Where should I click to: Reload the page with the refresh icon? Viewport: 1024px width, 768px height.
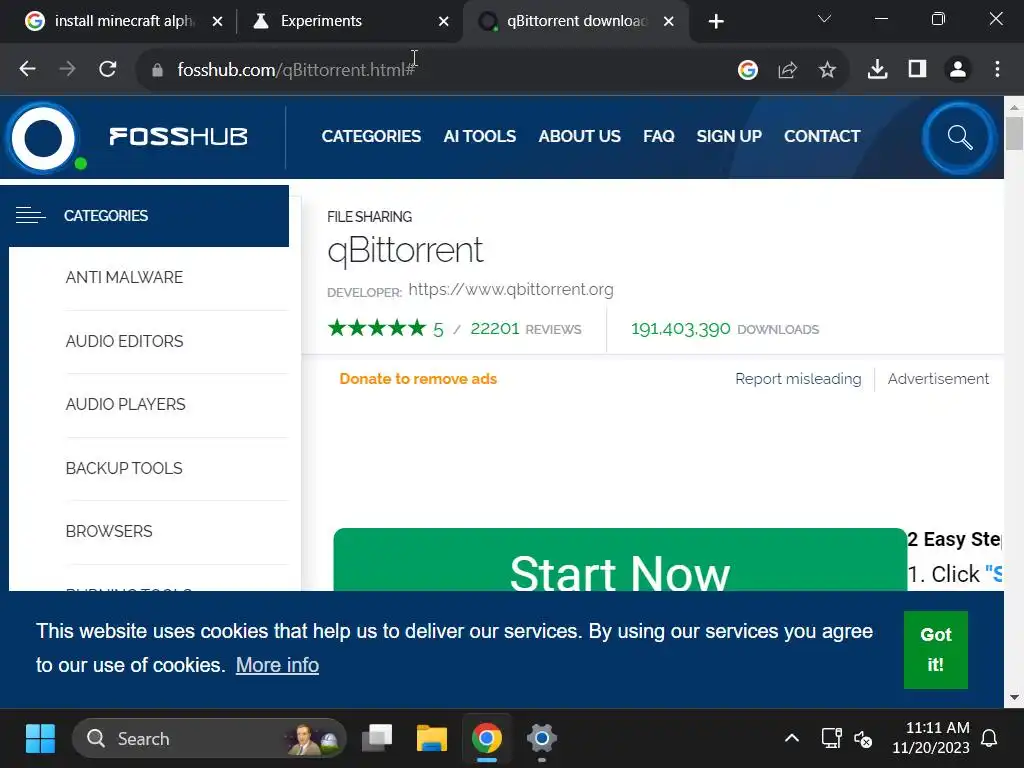point(108,69)
